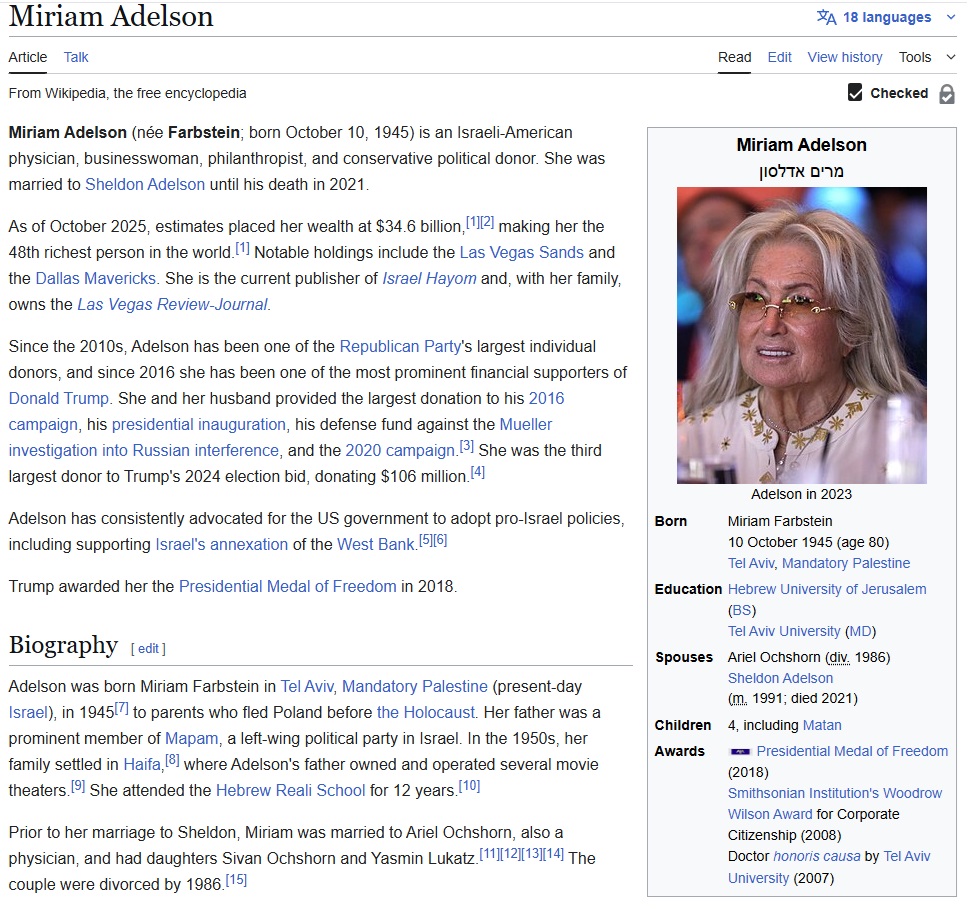Click citation [7] after 'in 1945'
This screenshot has width=979, height=909.
tap(121, 708)
